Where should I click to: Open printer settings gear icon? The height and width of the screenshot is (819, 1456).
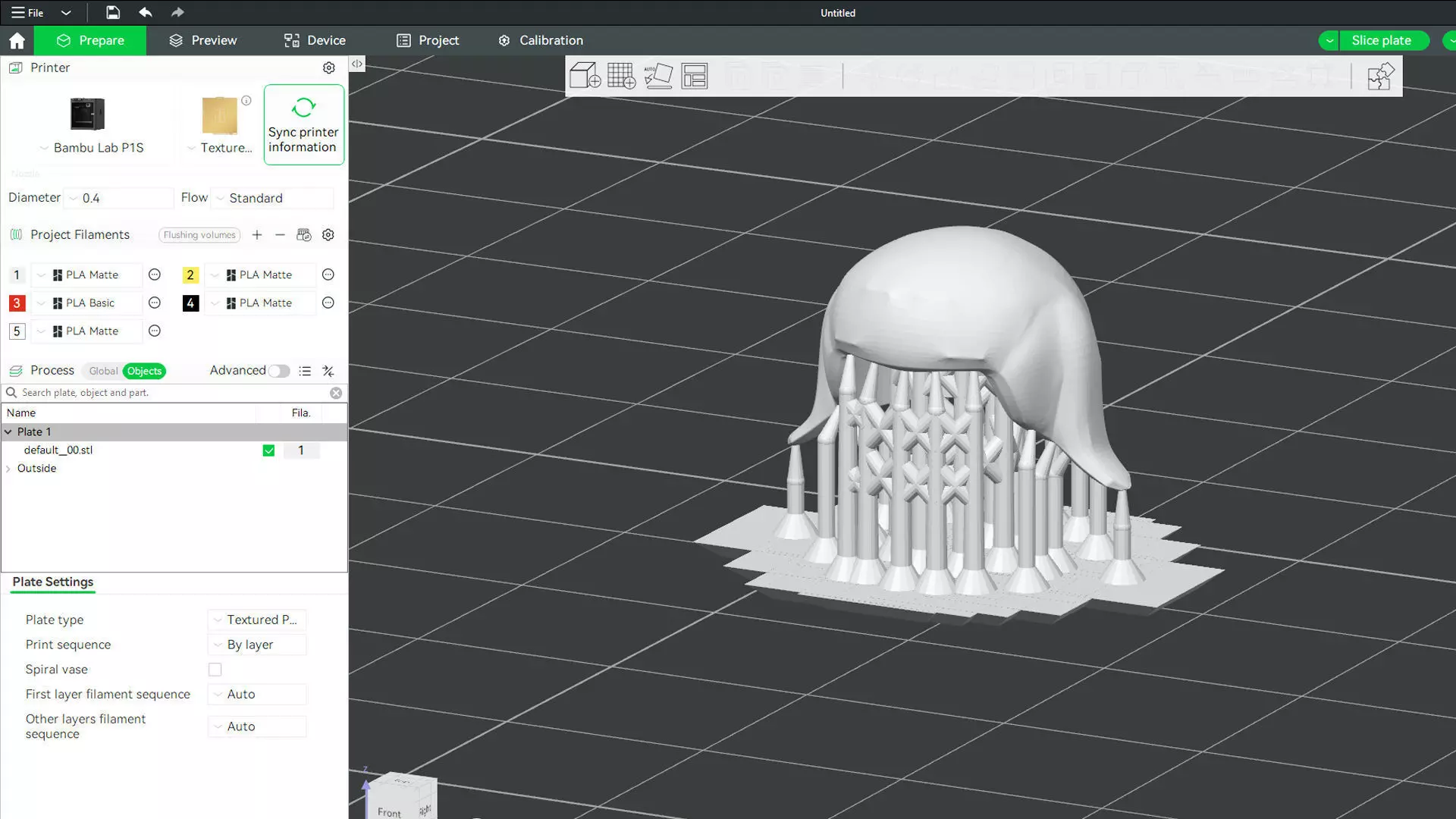point(328,68)
